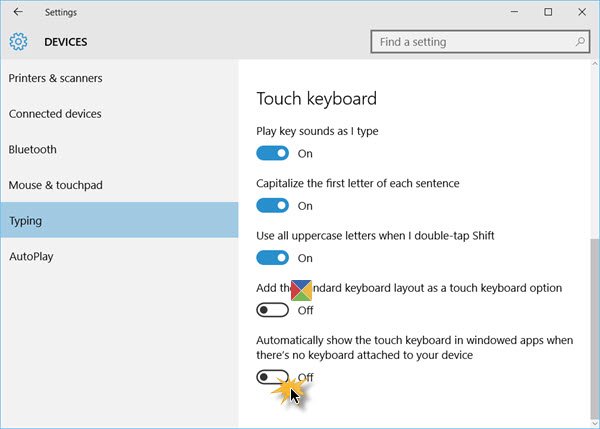600x429 pixels.
Task: Open Printers & scanners section
Action: 56,78
